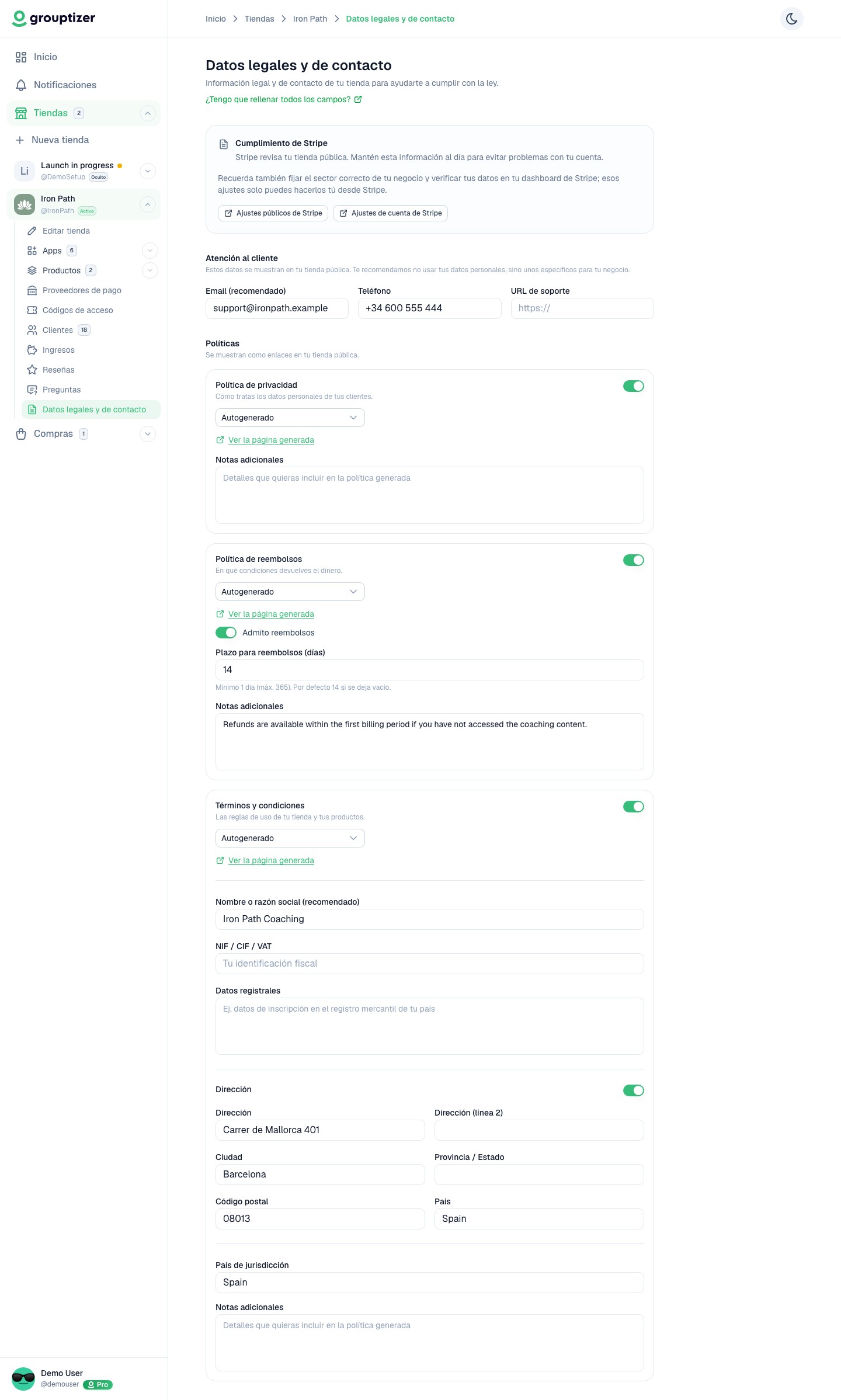Open Ajustes públicos de Stripe
The width and height of the screenshot is (841, 1400).
(x=273, y=213)
